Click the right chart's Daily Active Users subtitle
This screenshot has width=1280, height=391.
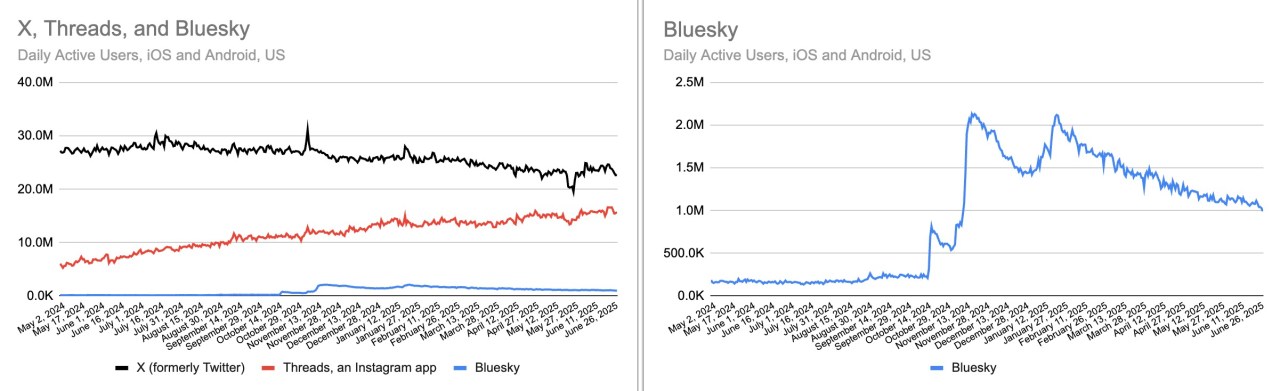[796, 55]
